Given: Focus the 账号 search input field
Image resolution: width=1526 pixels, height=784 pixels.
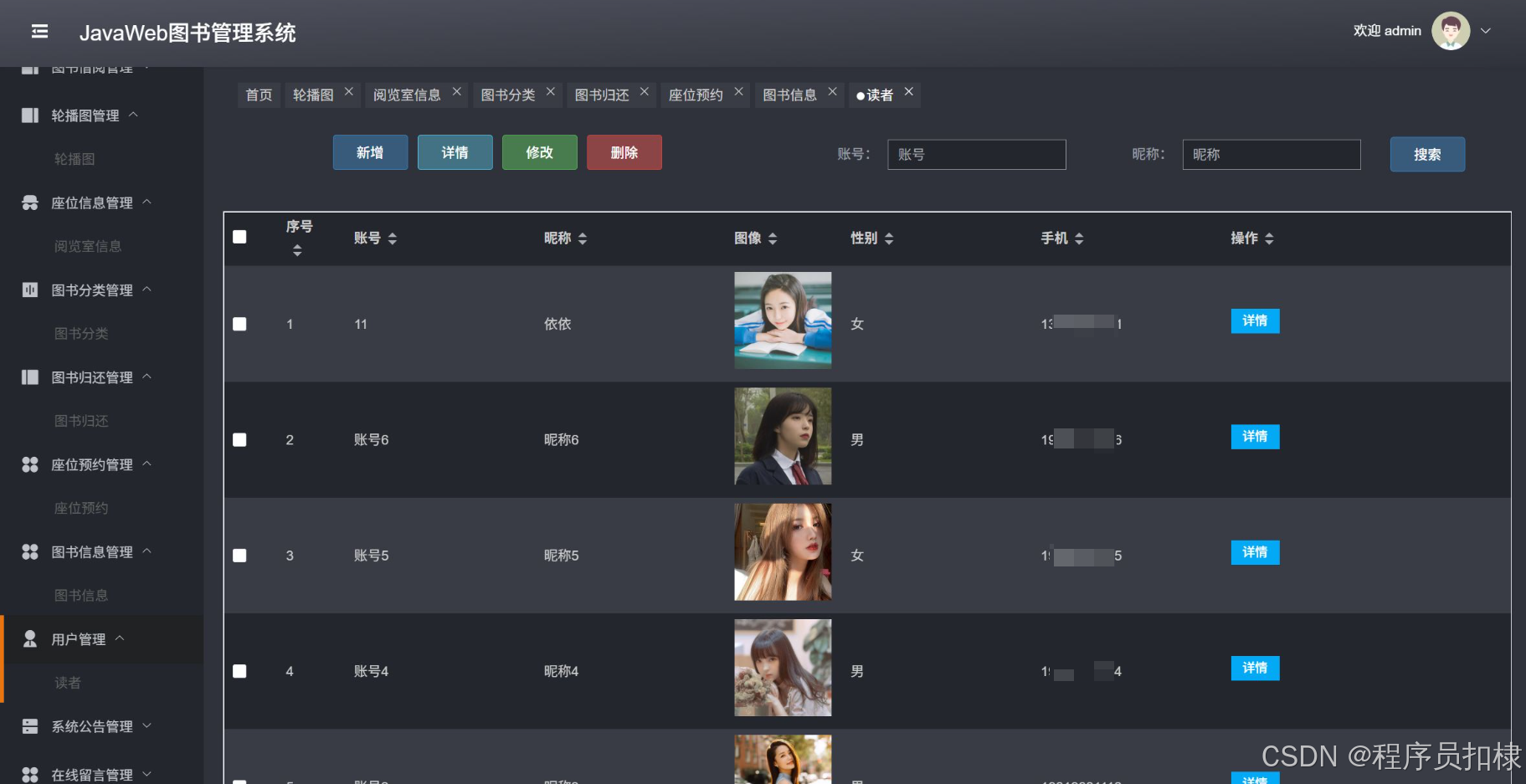Looking at the screenshot, I should tap(977, 155).
